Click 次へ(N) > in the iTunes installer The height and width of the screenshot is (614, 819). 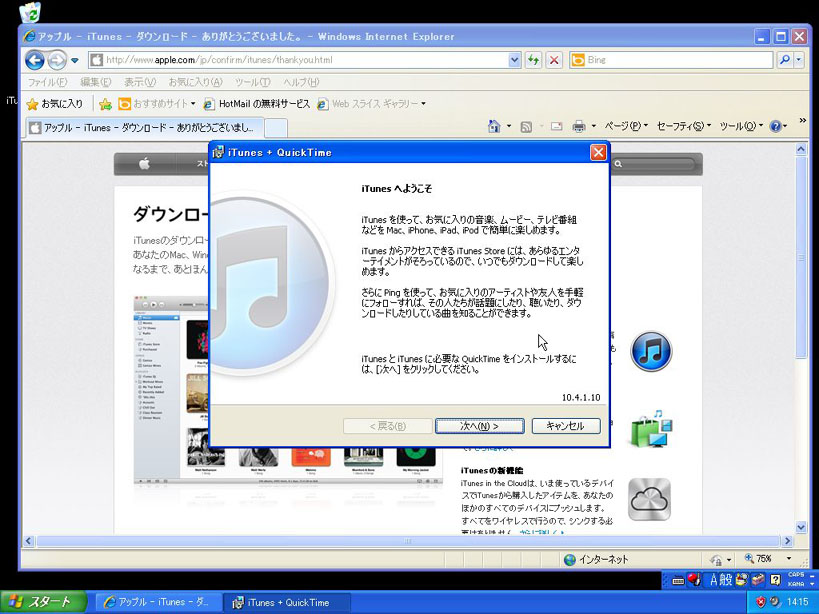point(479,426)
